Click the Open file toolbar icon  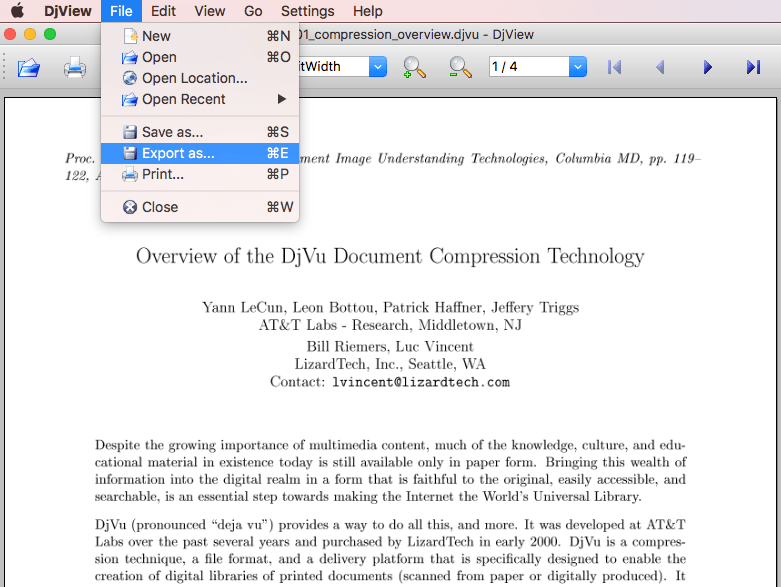pyautogui.click(x=29, y=67)
